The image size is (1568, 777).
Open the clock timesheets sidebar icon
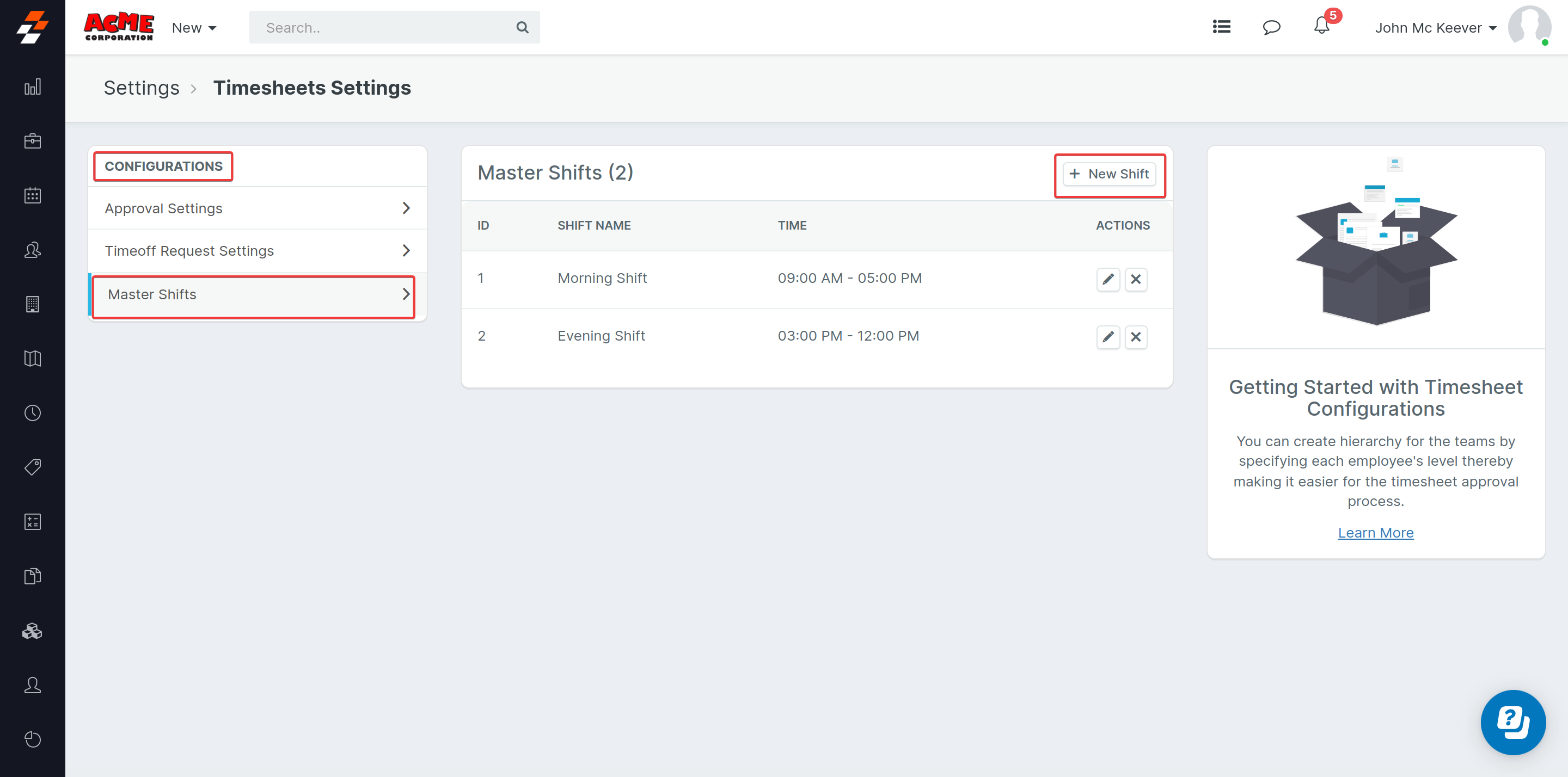tap(32, 412)
